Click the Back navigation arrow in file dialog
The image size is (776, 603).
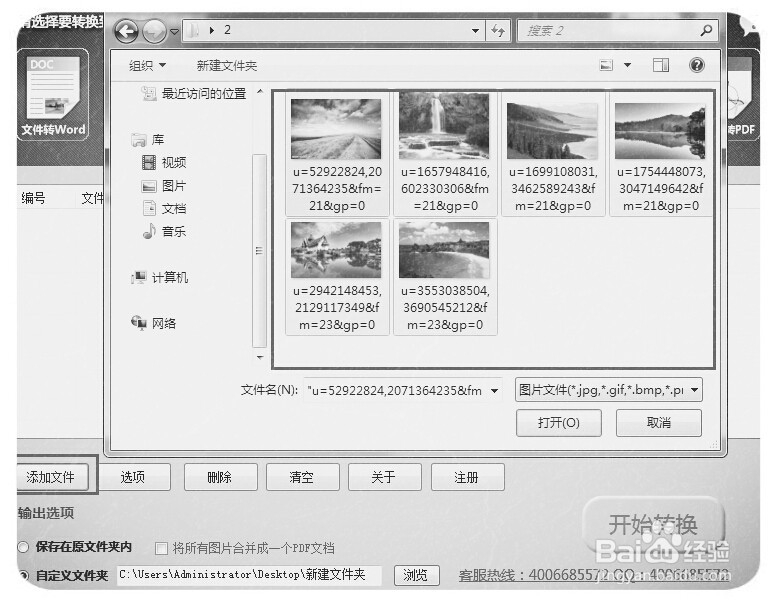(126, 32)
